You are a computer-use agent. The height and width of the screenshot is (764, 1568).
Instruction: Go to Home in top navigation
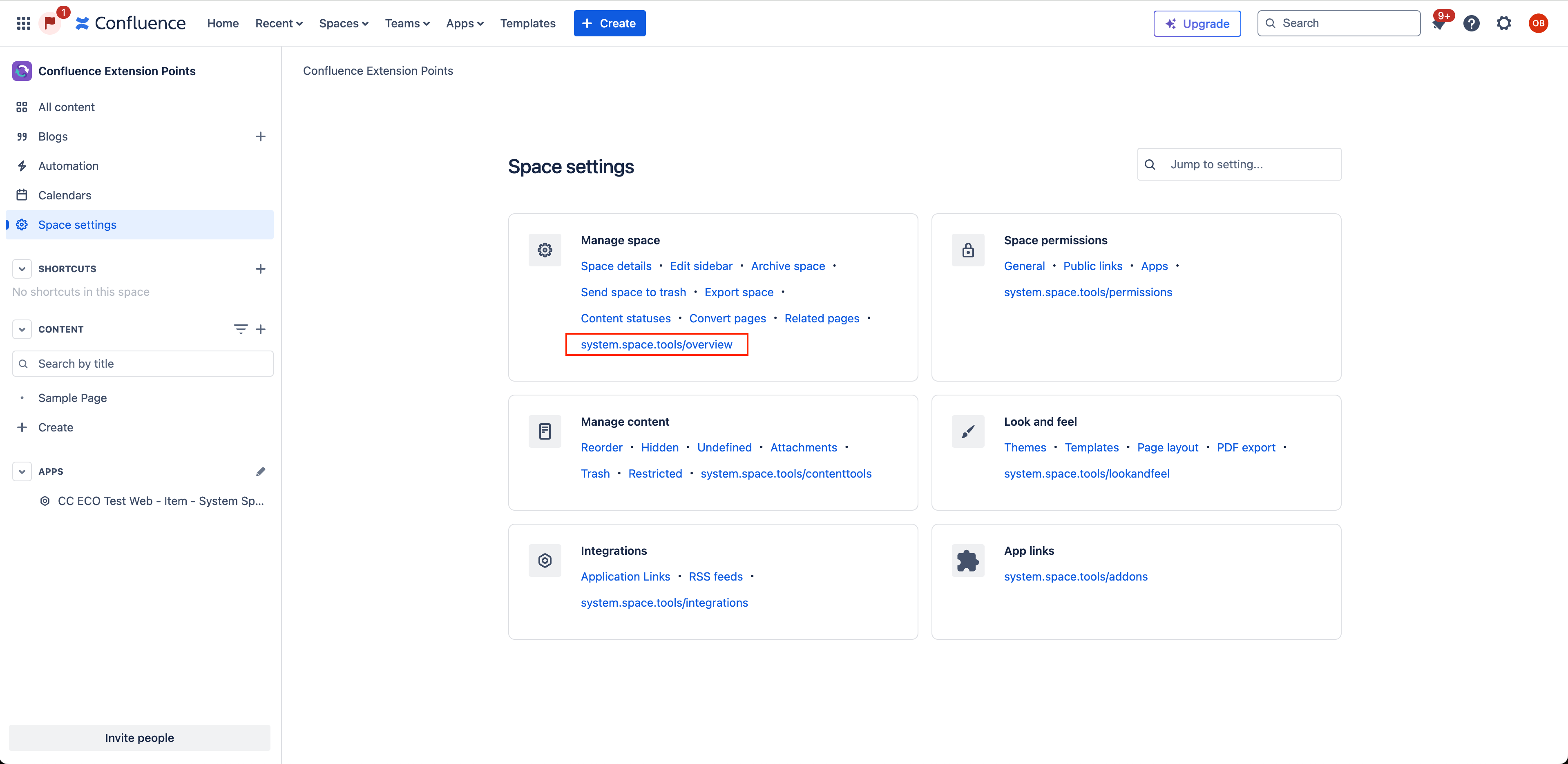(x=223, y=23)
